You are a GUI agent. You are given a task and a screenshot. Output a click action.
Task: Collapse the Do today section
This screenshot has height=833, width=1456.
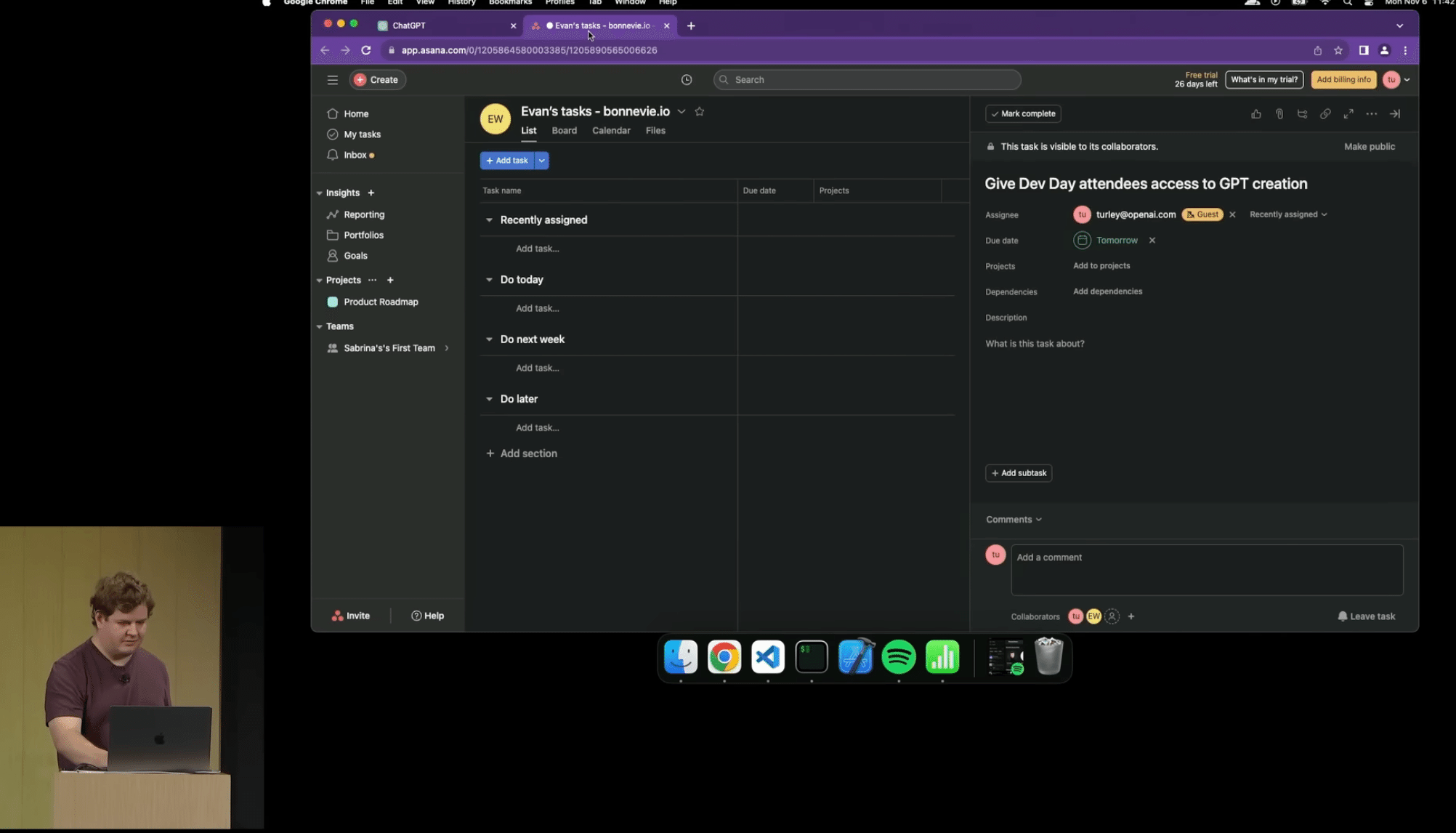[489, 280]
